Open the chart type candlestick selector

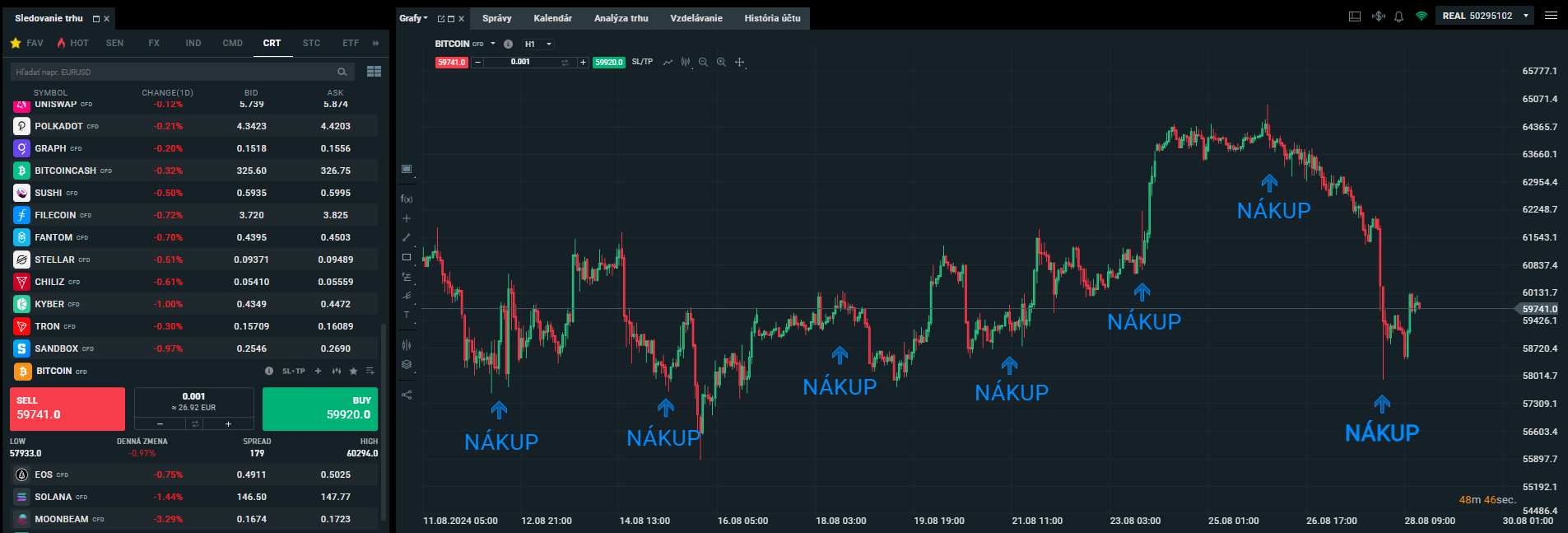tap(685, 63)
